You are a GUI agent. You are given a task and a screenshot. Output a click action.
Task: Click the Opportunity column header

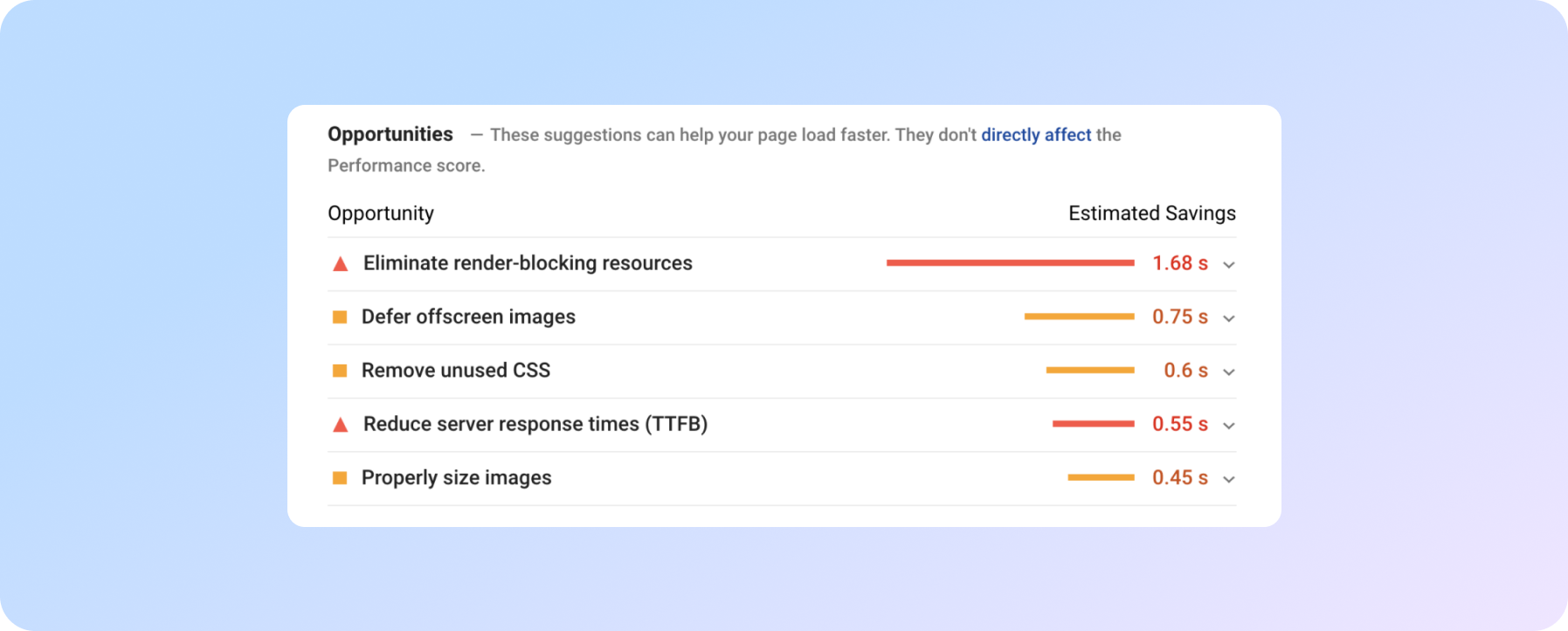[x=380, y=212]
